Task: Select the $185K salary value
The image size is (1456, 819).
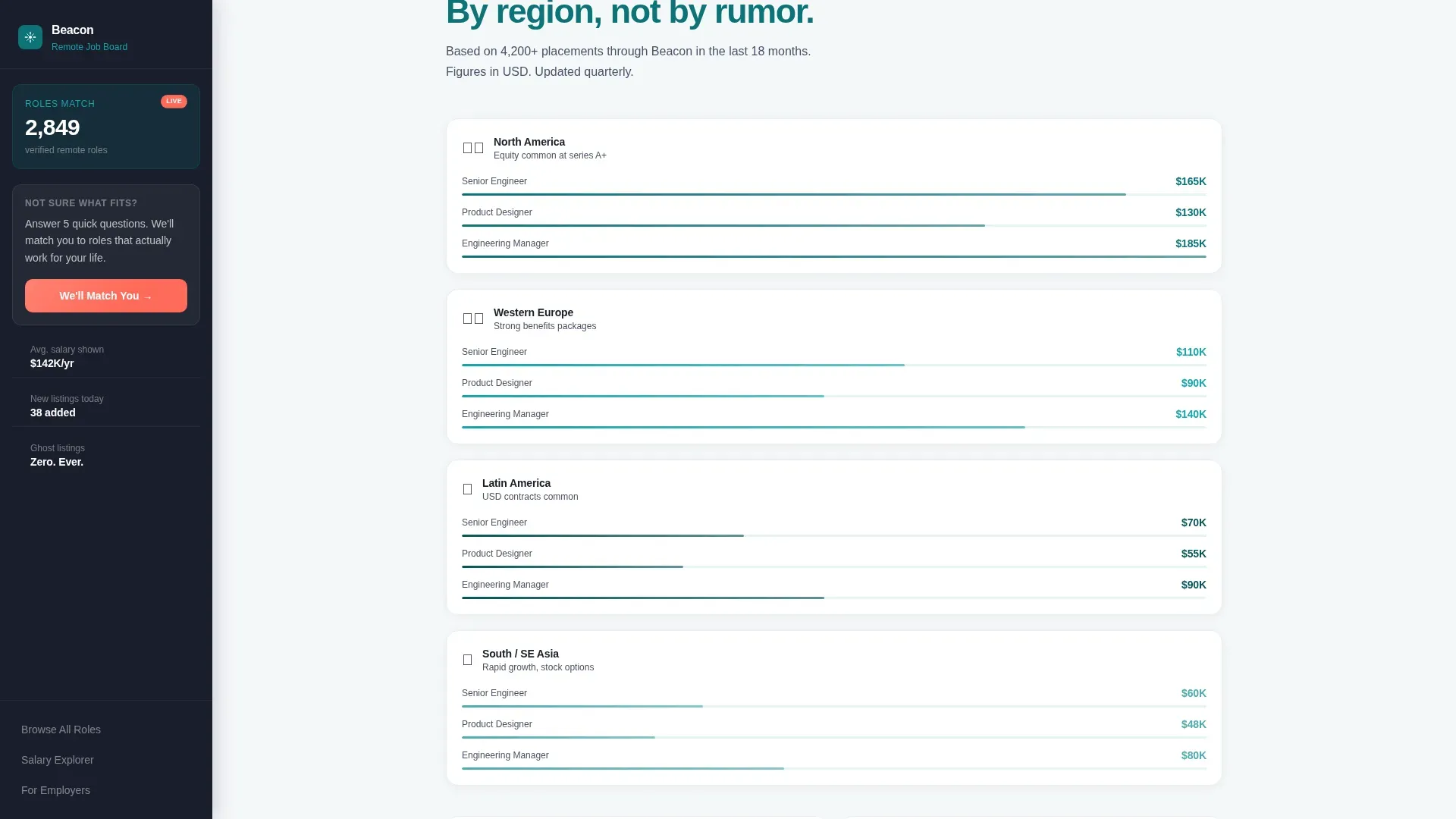Action: [x=1191, y=243]
